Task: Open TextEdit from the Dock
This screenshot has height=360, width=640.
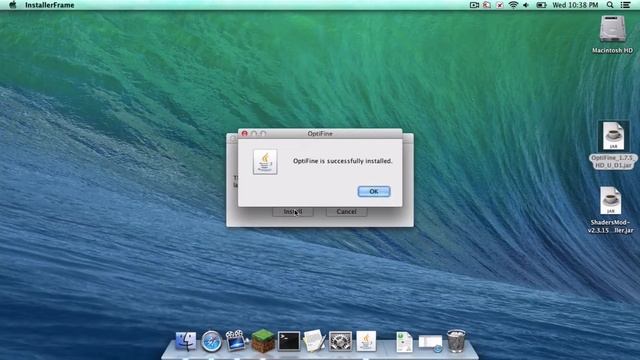Action: (314, 340)
